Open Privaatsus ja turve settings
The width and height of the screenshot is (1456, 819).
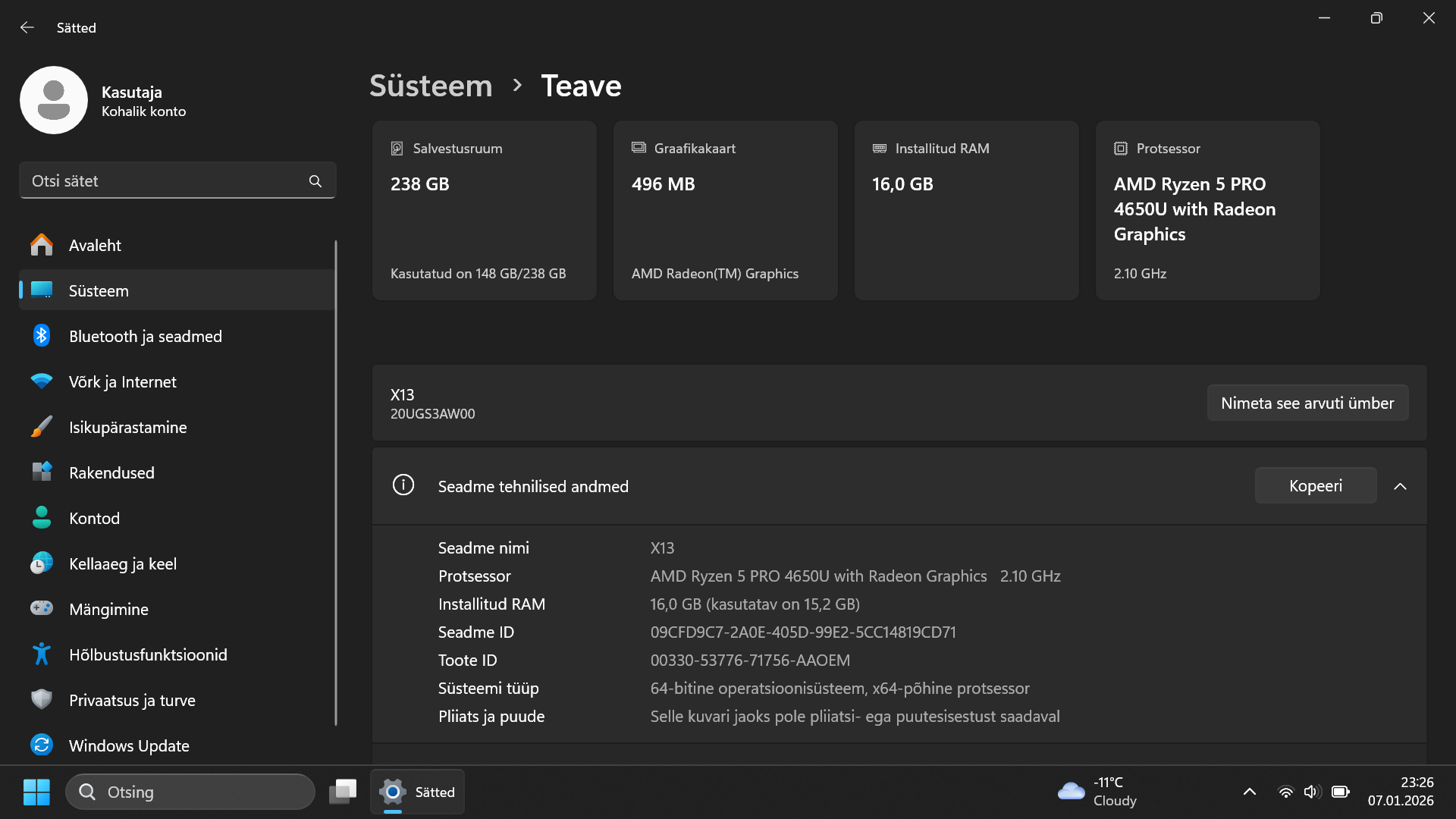pyautogui.click(x=132, y=700)
